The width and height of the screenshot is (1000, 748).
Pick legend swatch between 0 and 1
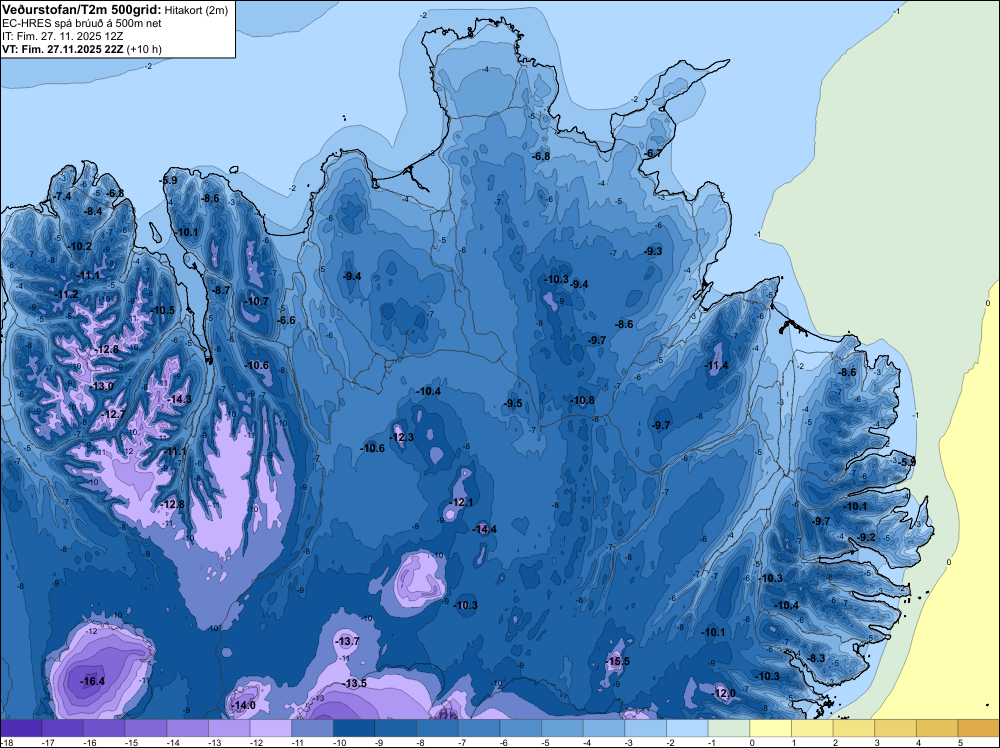coord(770,728)
